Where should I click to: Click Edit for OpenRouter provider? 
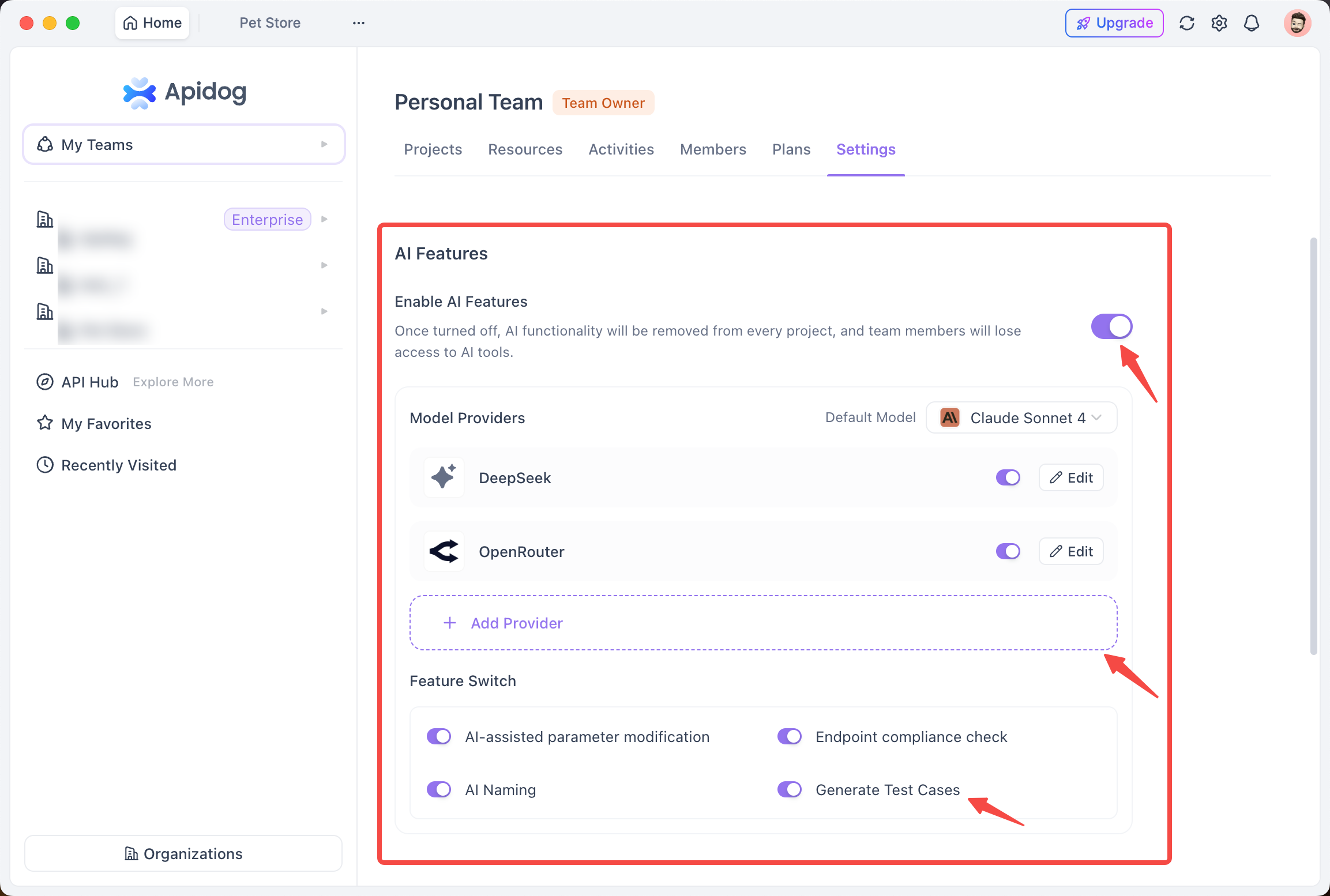click(x=1071, y=551)
